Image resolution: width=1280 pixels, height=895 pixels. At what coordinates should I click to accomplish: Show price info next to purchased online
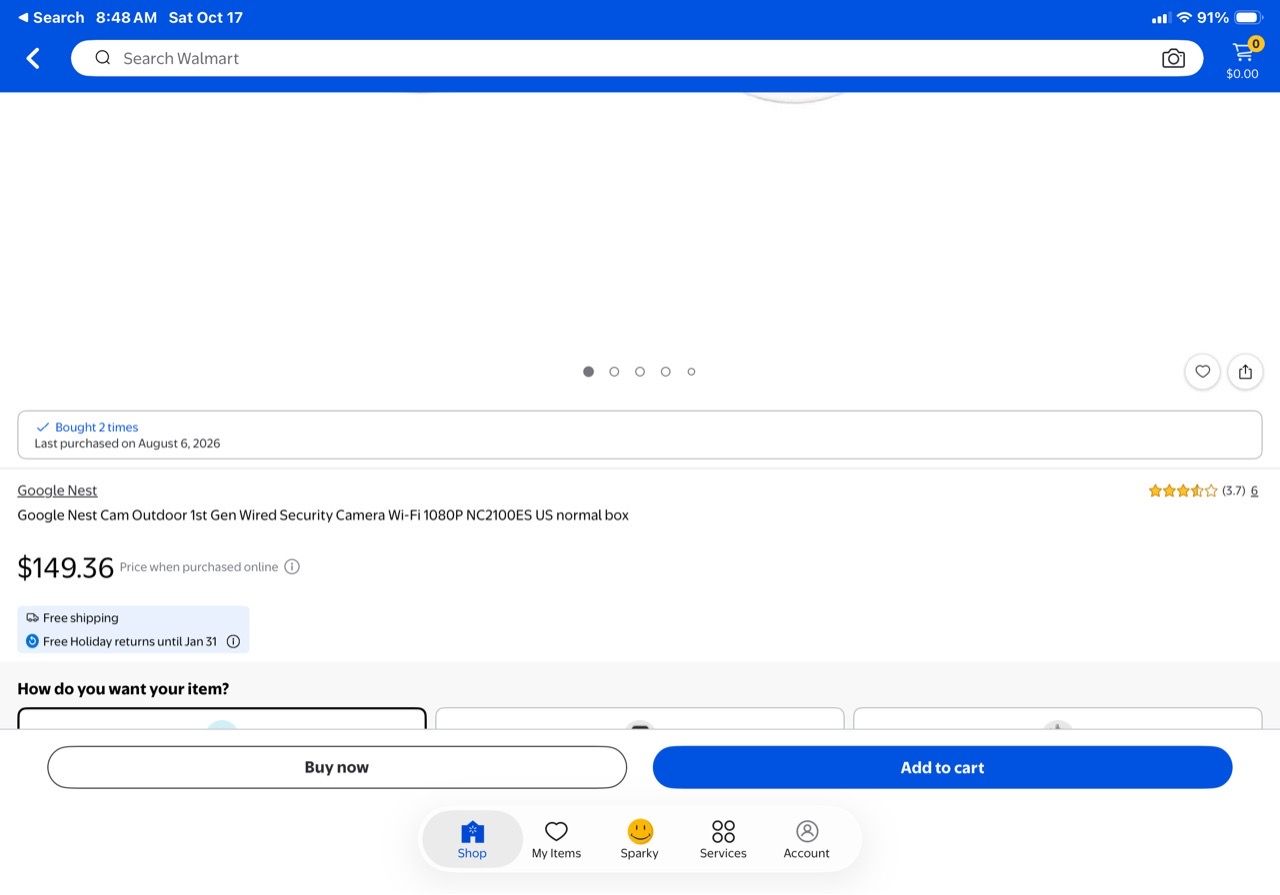(x=292, y=567)
